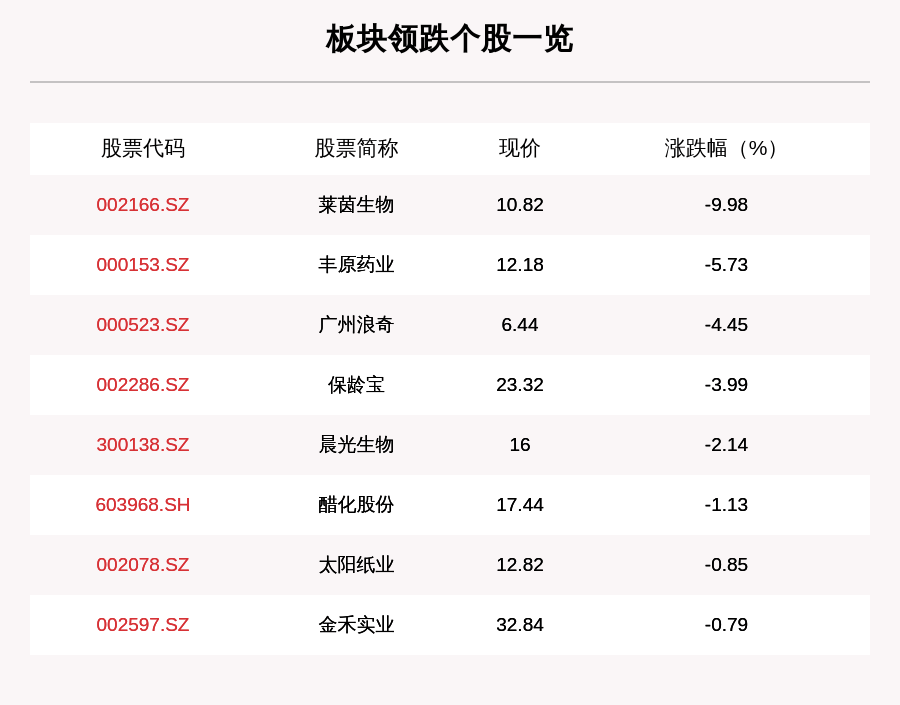This screenshot has width=900, height=705.
Task: Select the 股票代码 column header
Action: 143,148
